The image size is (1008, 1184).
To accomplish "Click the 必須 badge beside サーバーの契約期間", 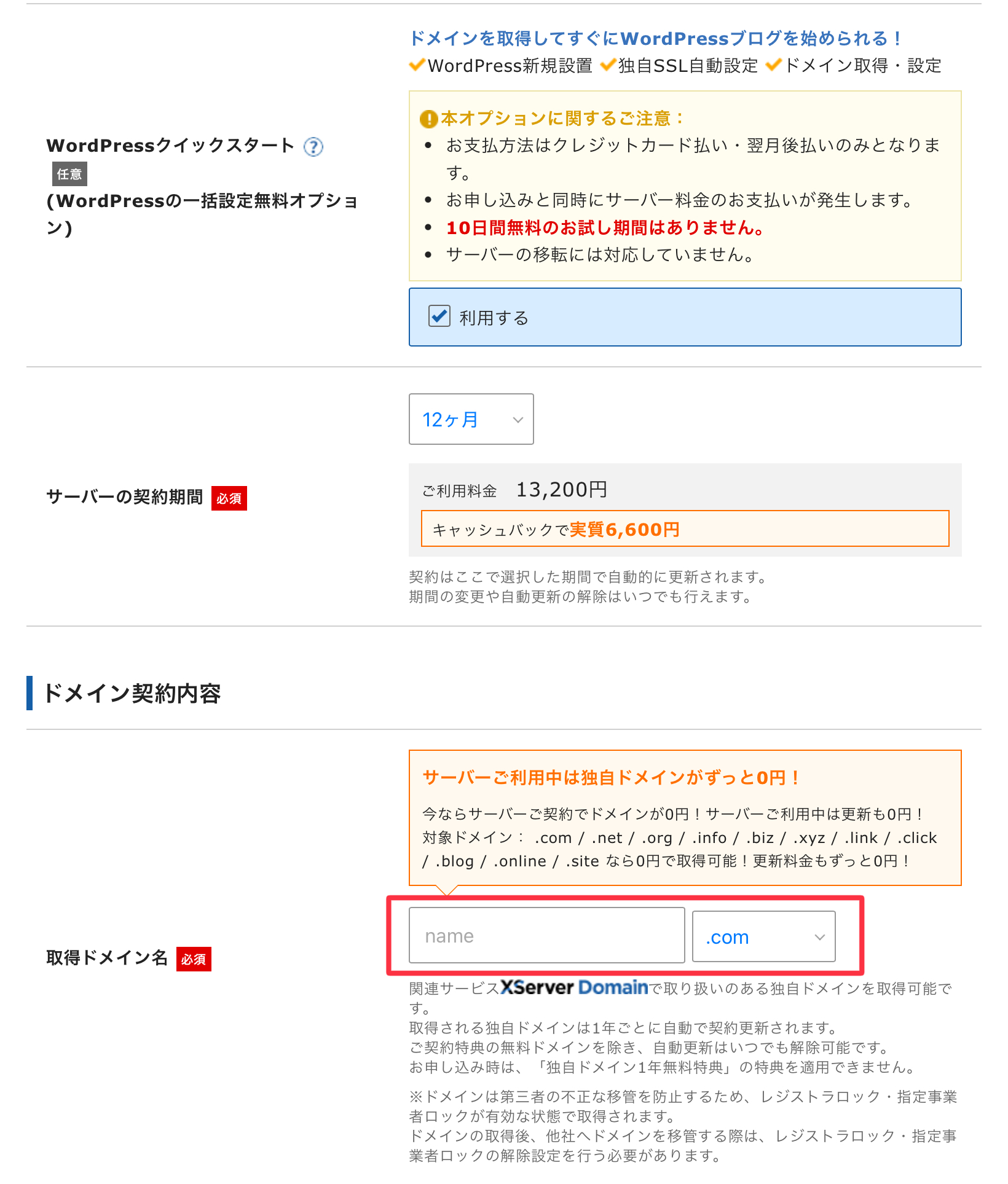I will 229,498.
